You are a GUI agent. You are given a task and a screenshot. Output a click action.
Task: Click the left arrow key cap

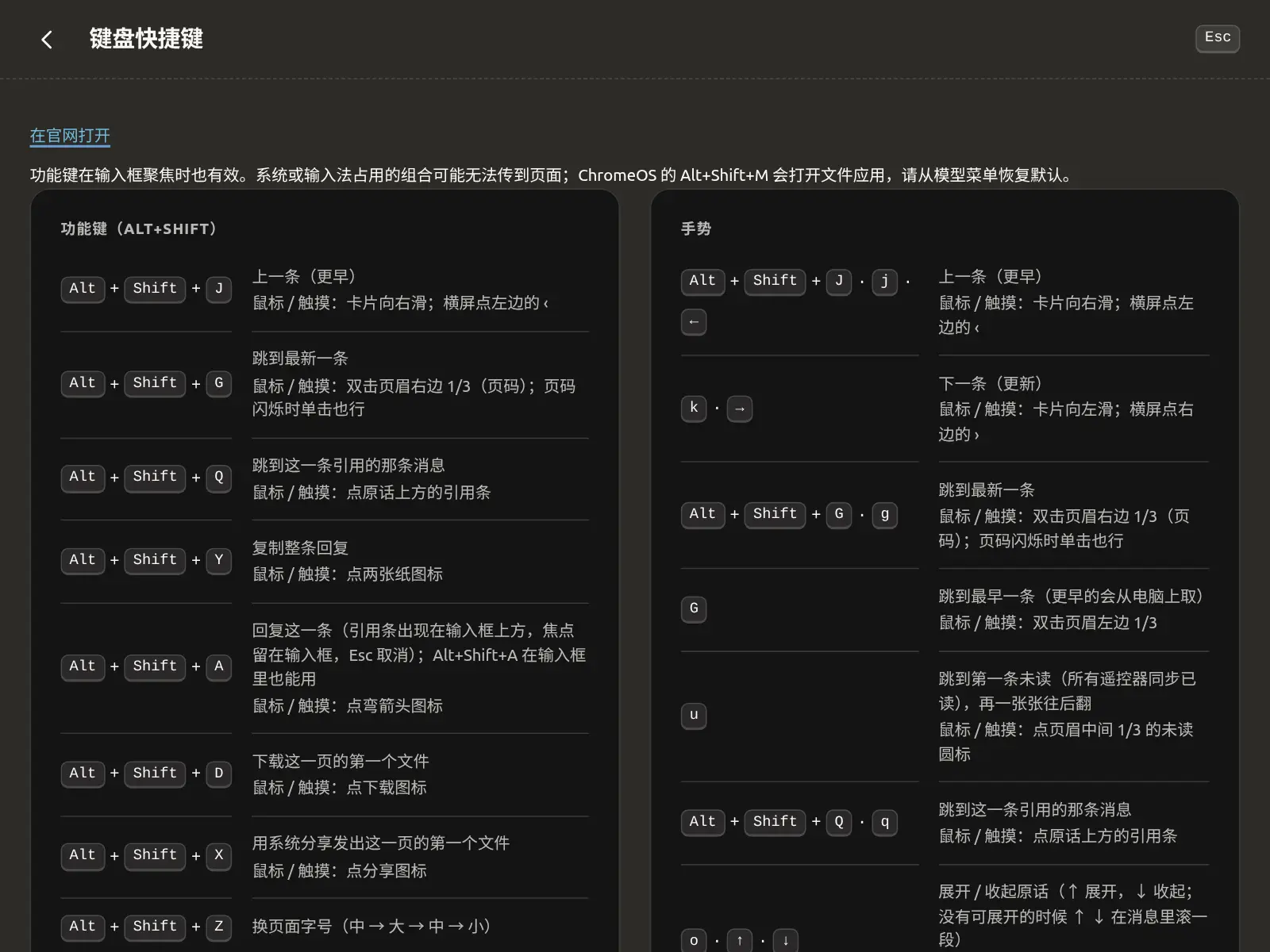[x=694, y=322]
